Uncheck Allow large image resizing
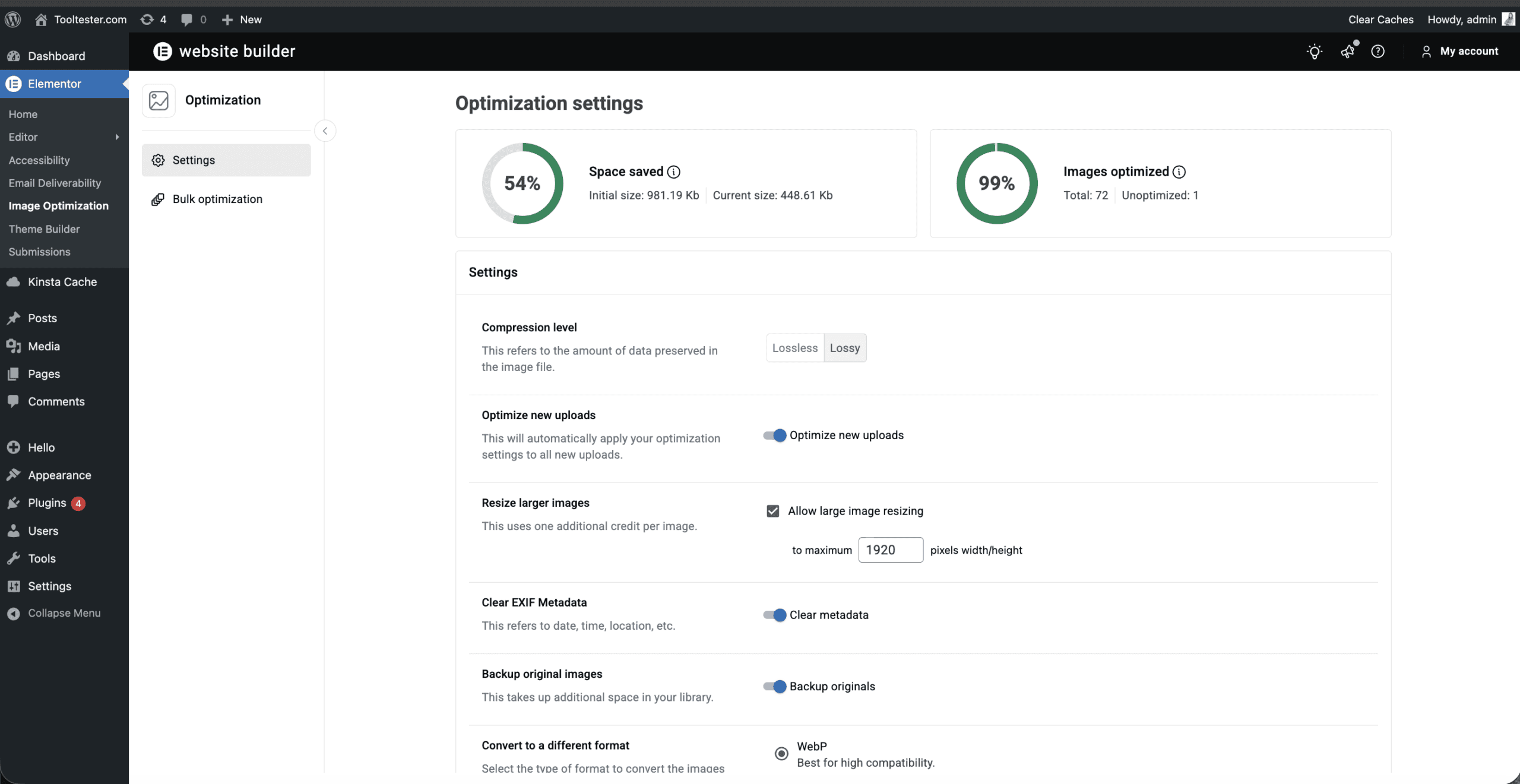The width and height of the screenshot is (1520, 784). click(772, 511)
